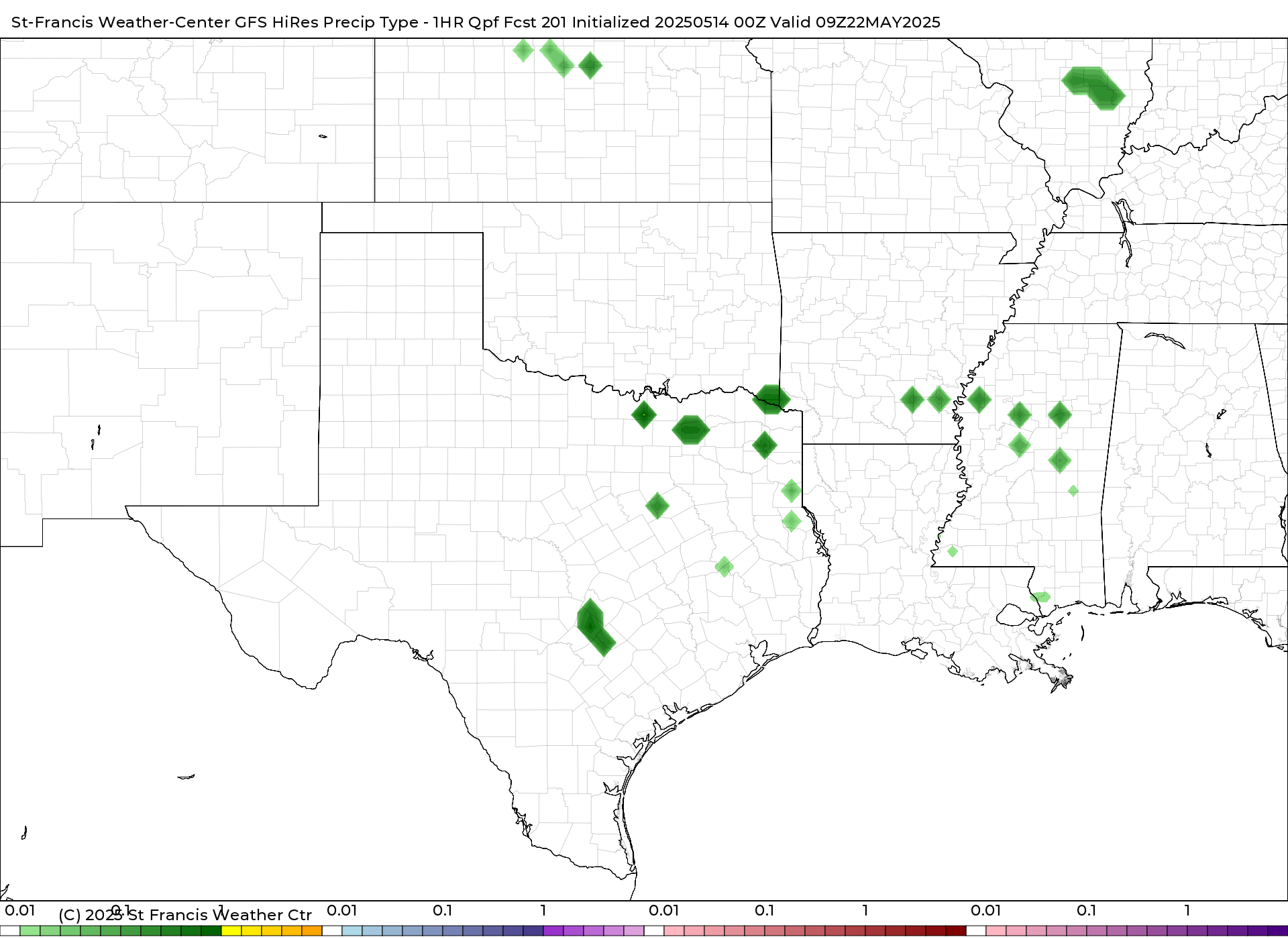Click the darkest green legend swatch
Viewport: 1288px width, 939px height.
coord(211,931)
